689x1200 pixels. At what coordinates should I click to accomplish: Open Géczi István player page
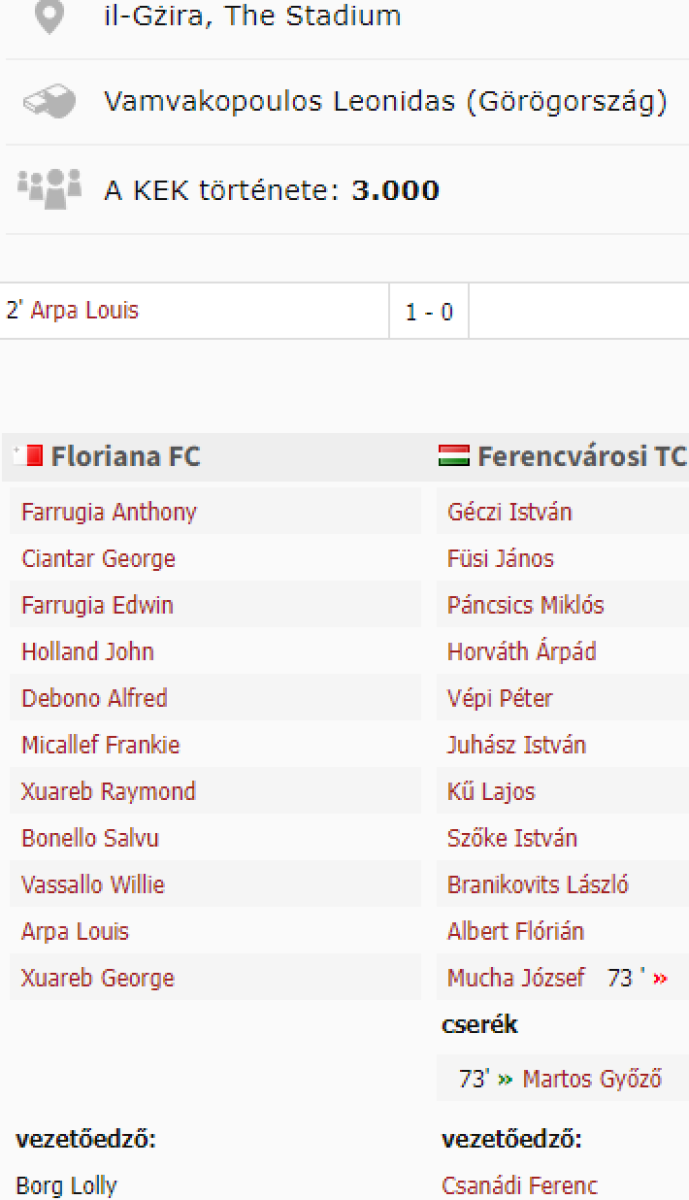click(510, 512)
